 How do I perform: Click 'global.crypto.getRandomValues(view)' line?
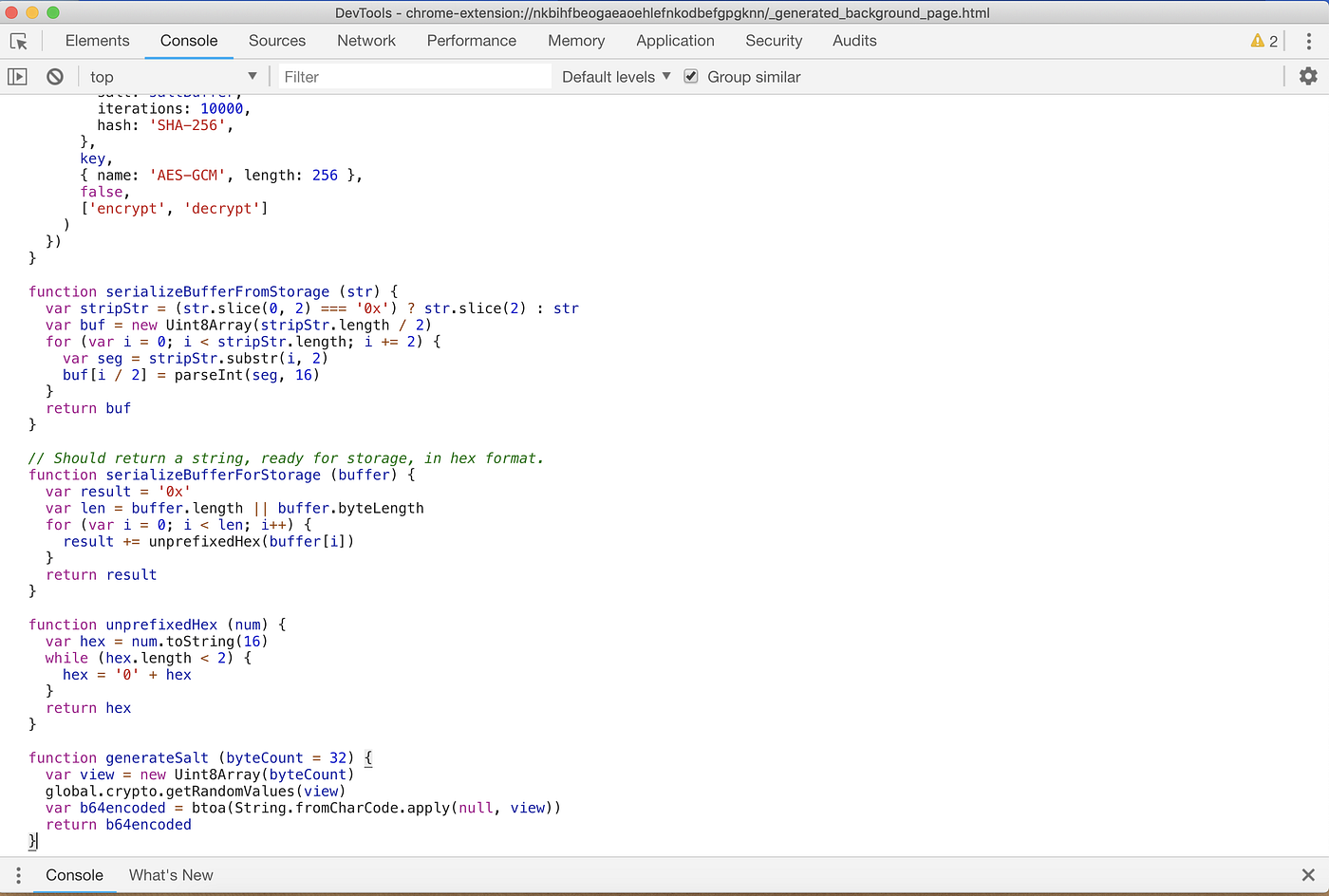click(x=196, y=792)
